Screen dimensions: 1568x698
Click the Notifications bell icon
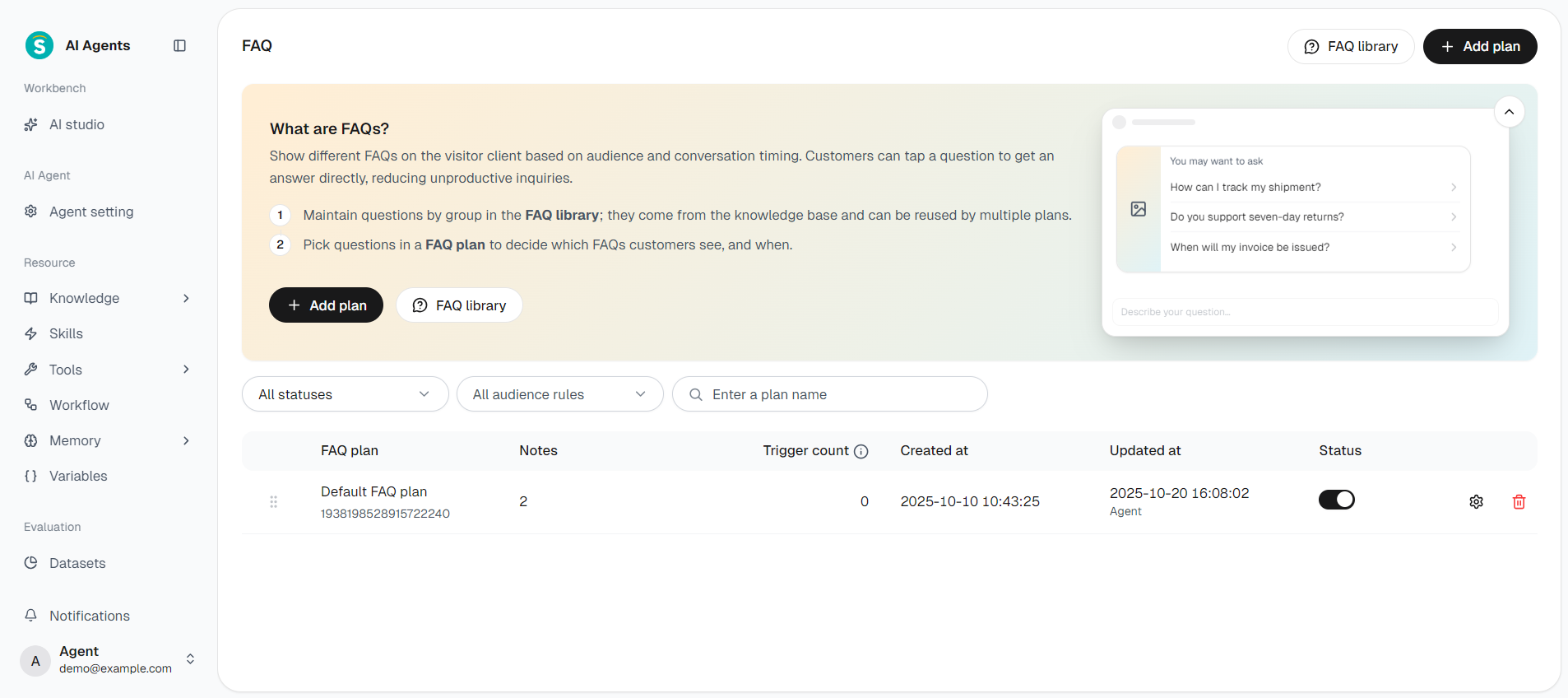coord(31,616)
